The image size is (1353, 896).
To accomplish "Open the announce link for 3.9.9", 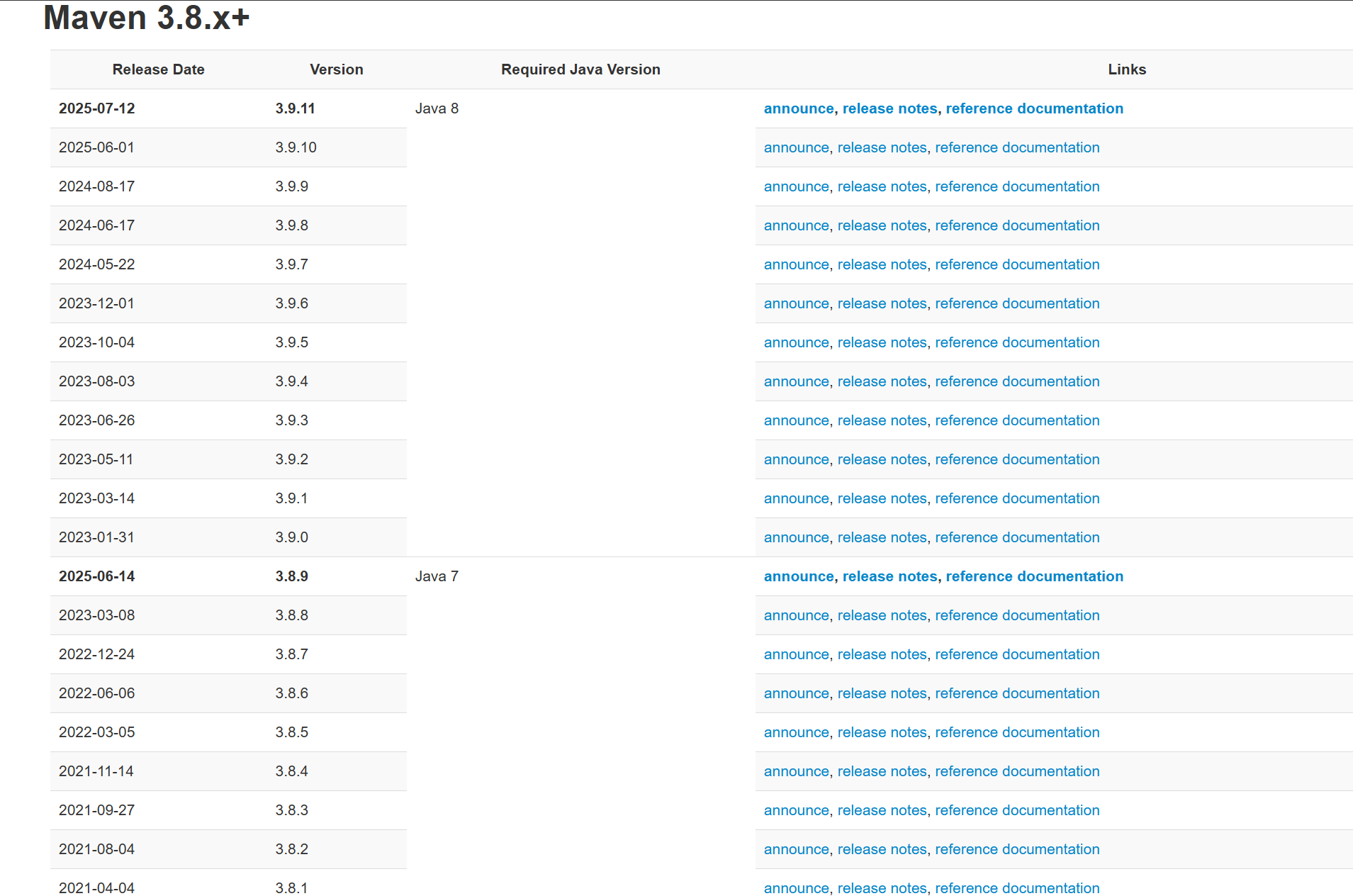I will click(x=797, y=186).
